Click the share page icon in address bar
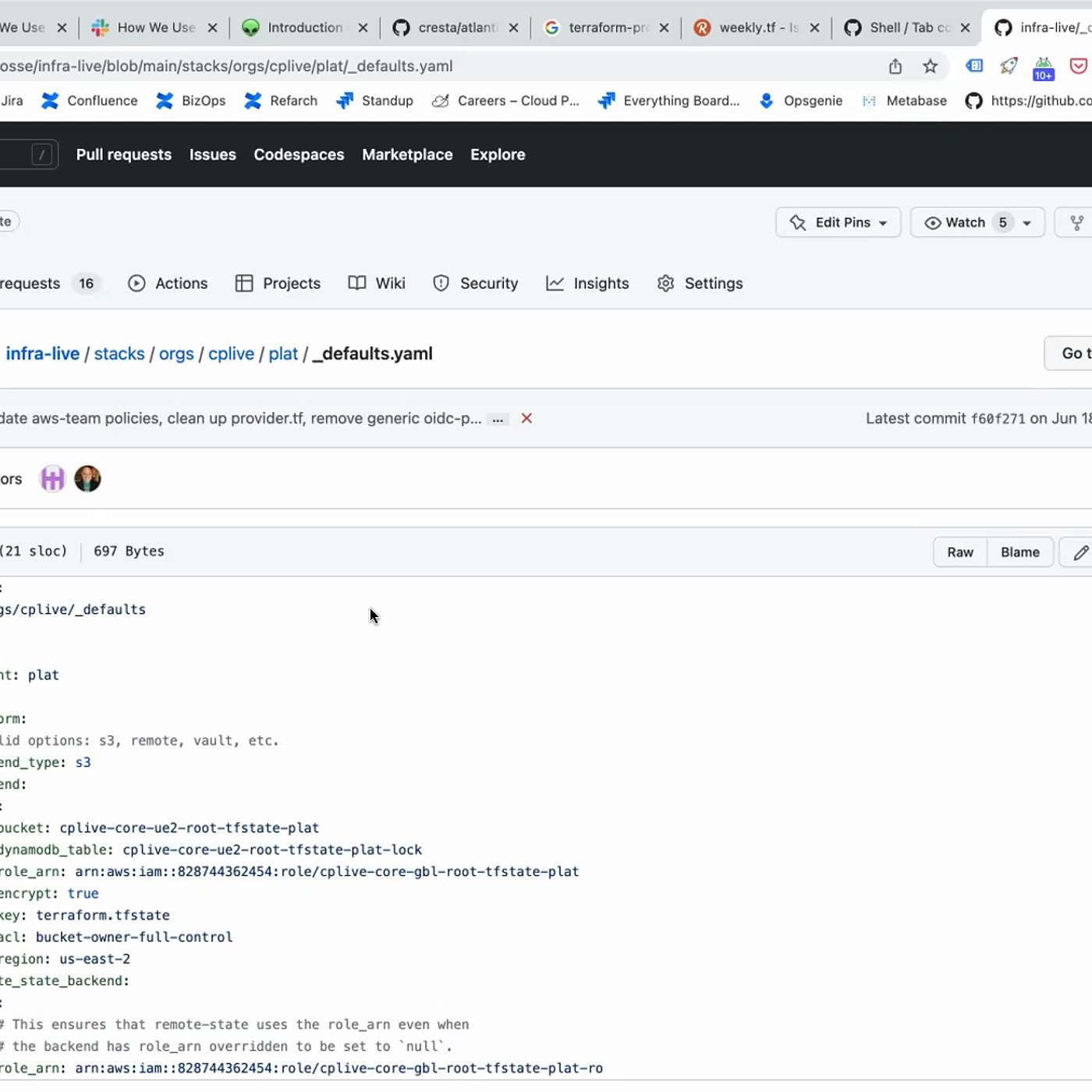1092x1092 pixels. [895, 66]
